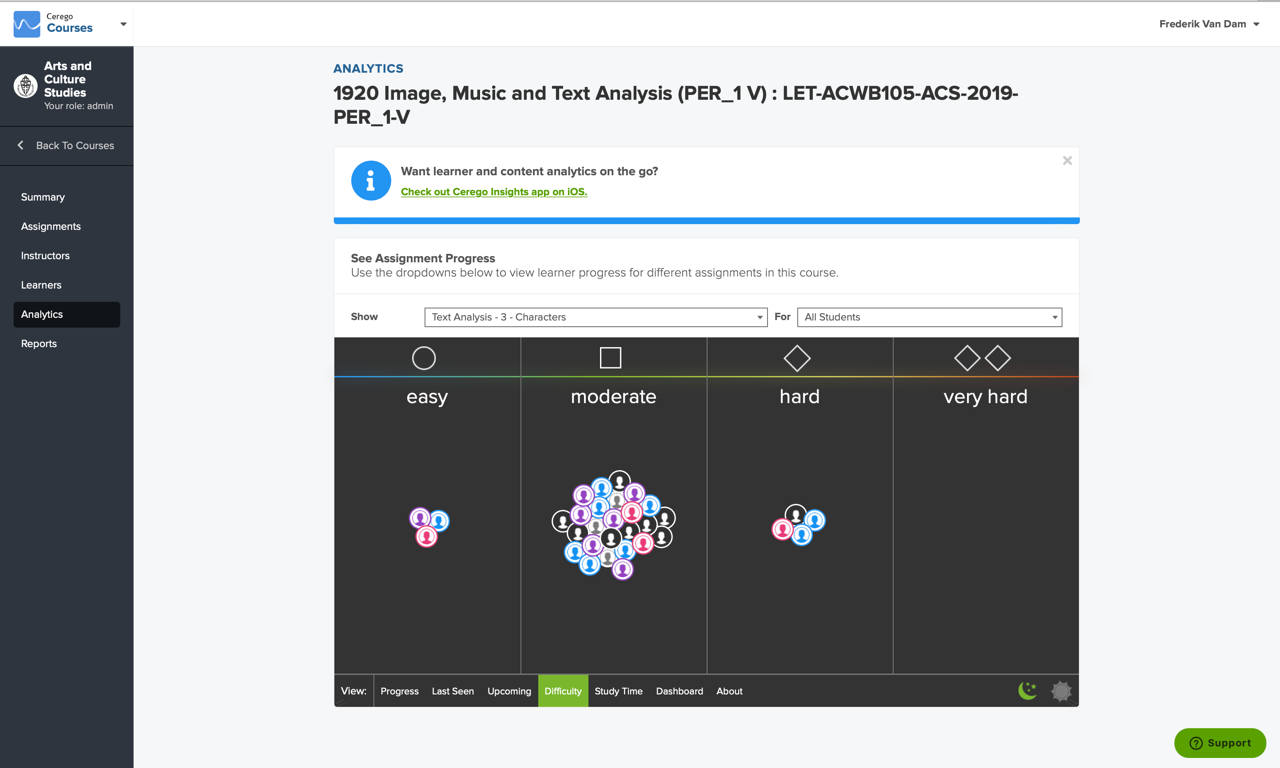
Task: Open the Cerego Insights iOS app link
Action: click(494, 192)
